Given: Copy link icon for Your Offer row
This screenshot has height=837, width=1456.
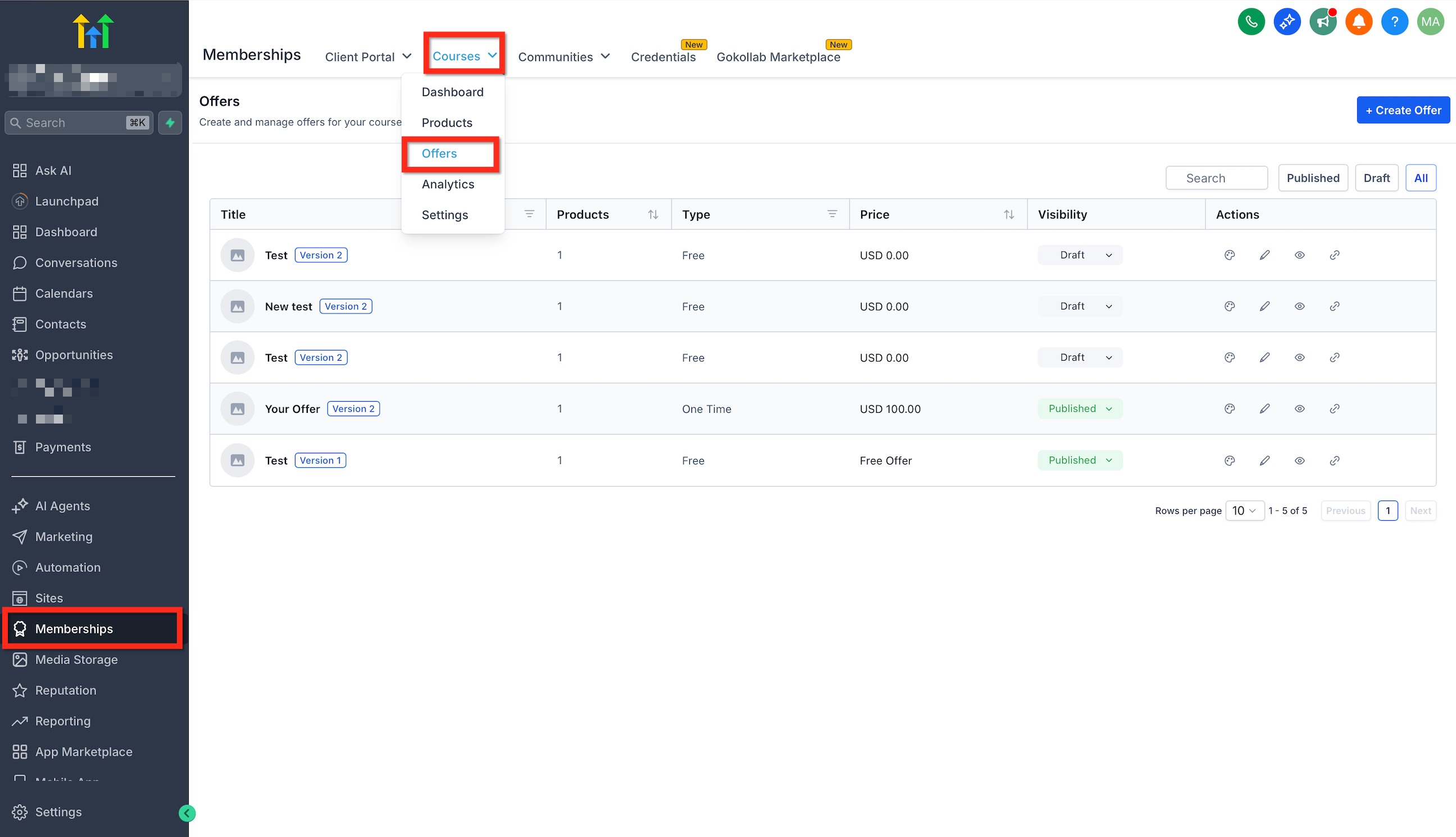Looking at the screenshot, I should [1334, 409].
